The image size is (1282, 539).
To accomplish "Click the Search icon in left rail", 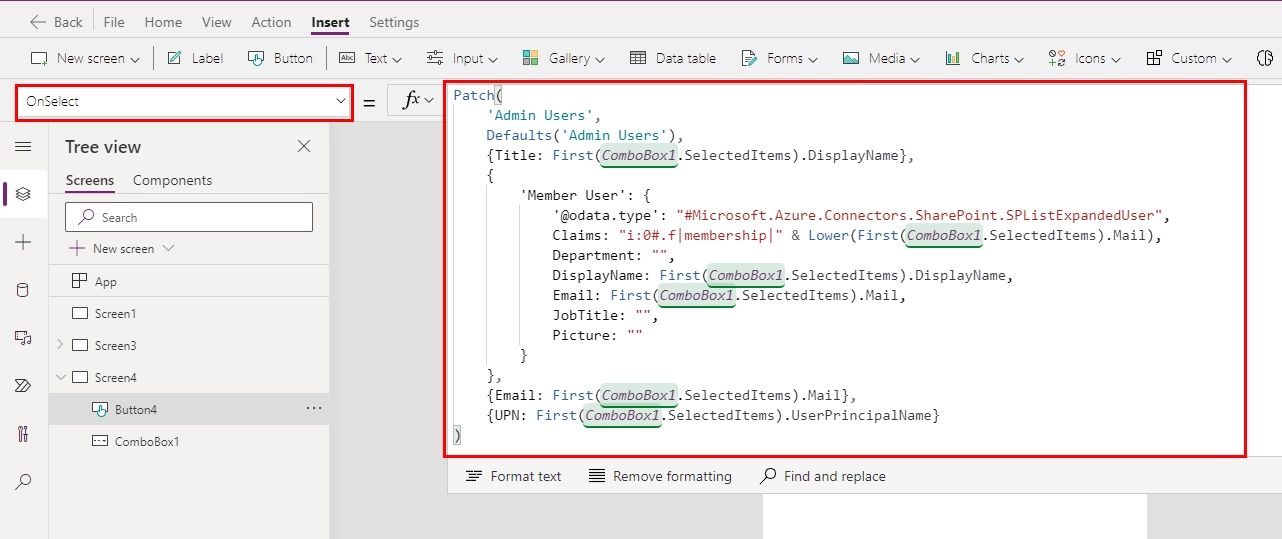I will [23, 482].
